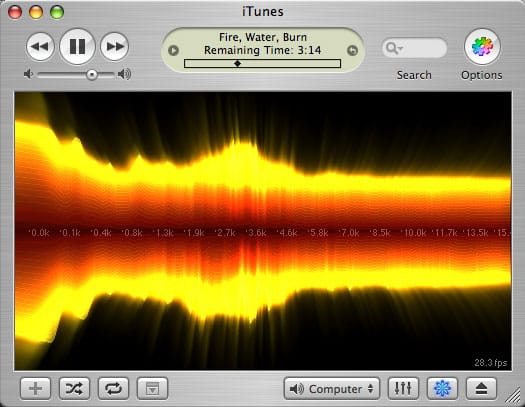
Task: Click the green zoom window button
Action: pos(57,12)
